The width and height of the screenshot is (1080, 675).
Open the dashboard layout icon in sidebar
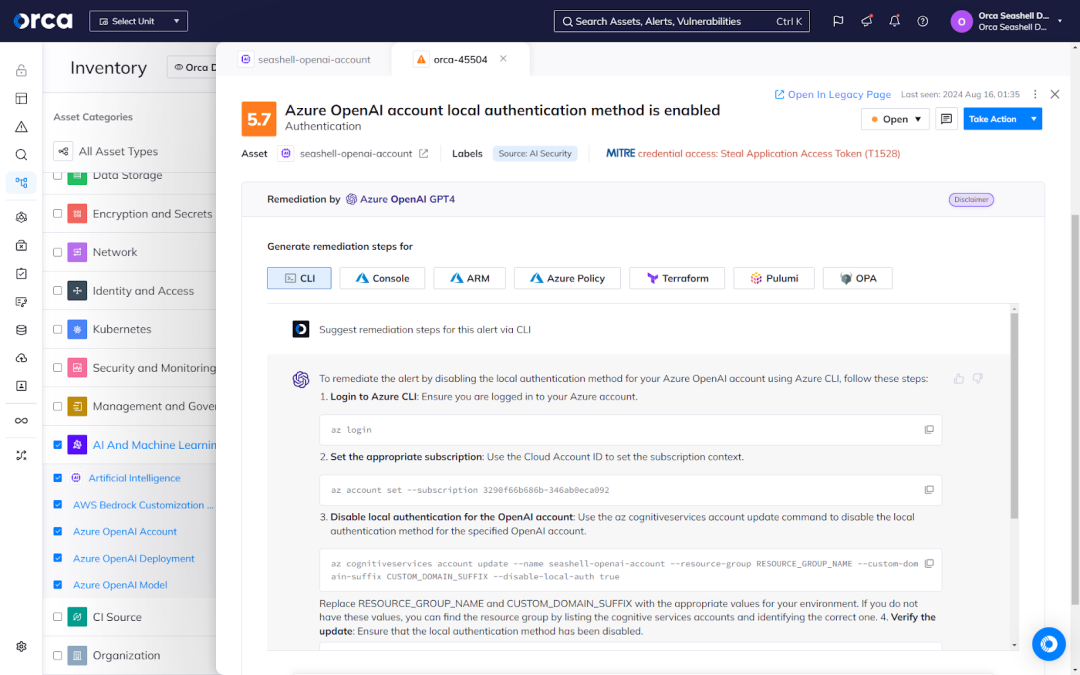point(21,98)
